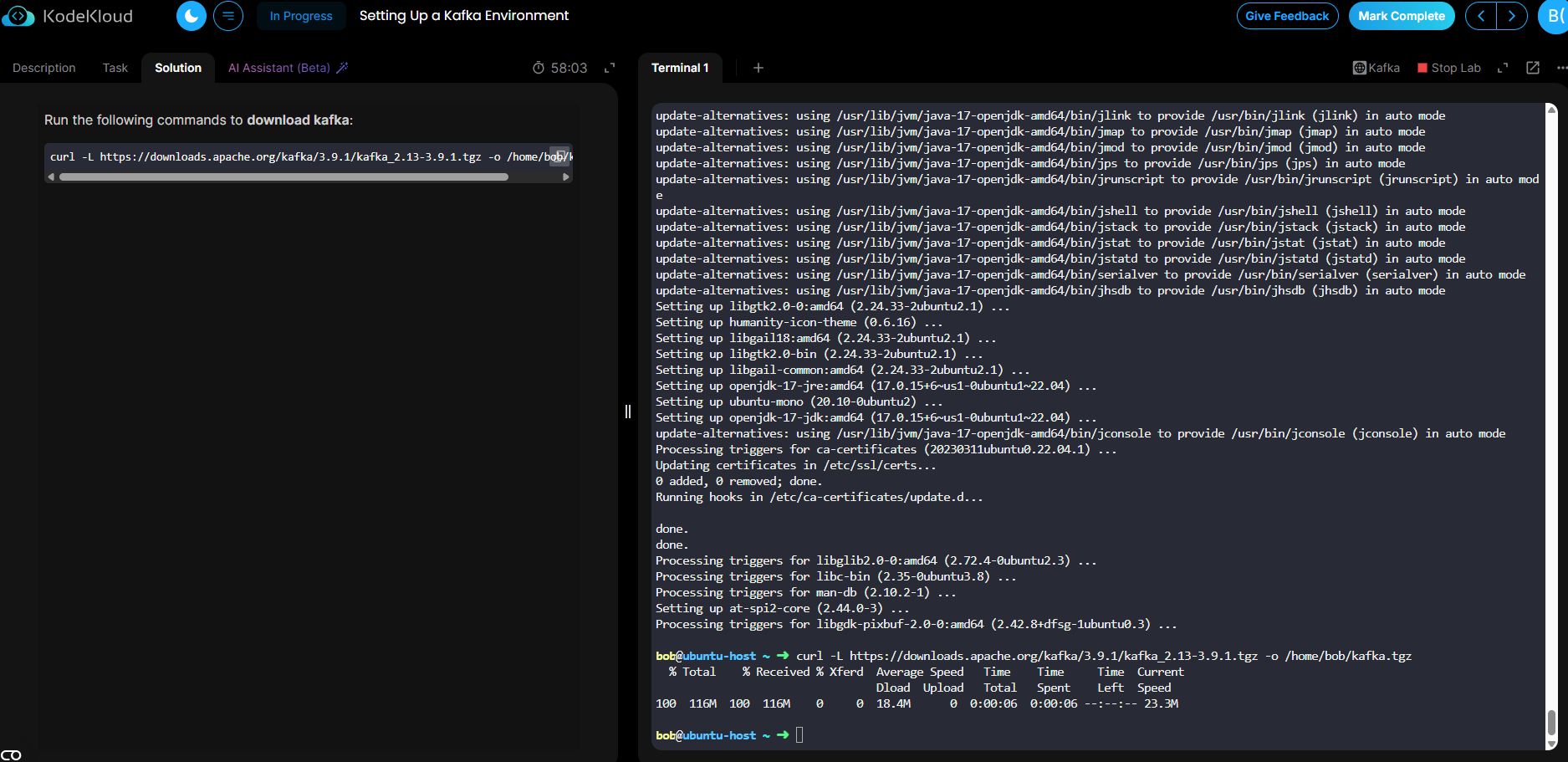Viewport: 1568px width, 762px height.
Task: Click the terminal vertical scrollbar thumb
Action: point(1551,723)
